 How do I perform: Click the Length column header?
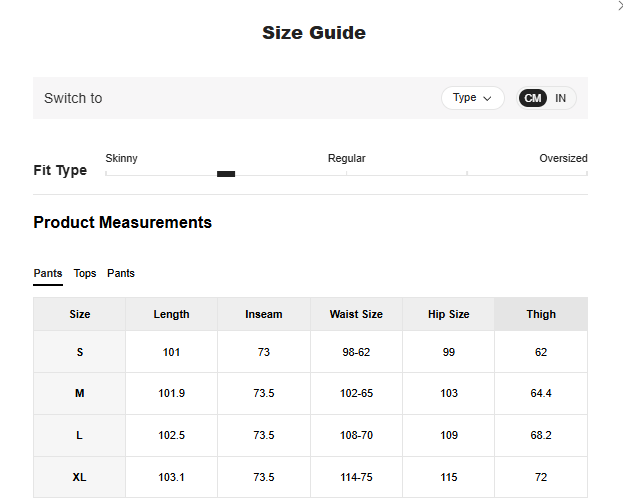click(171, 314)
